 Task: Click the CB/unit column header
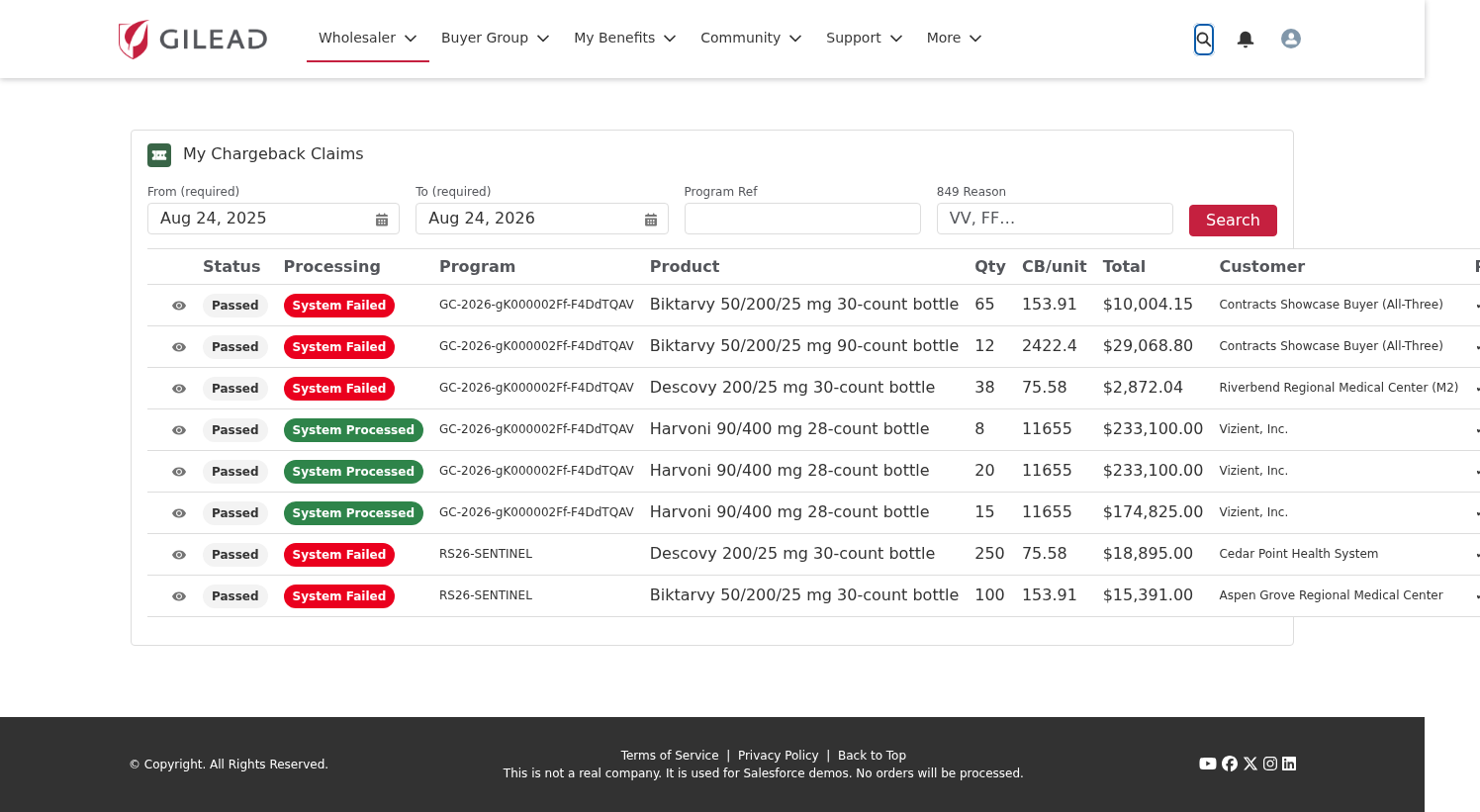coord(1055,267)
